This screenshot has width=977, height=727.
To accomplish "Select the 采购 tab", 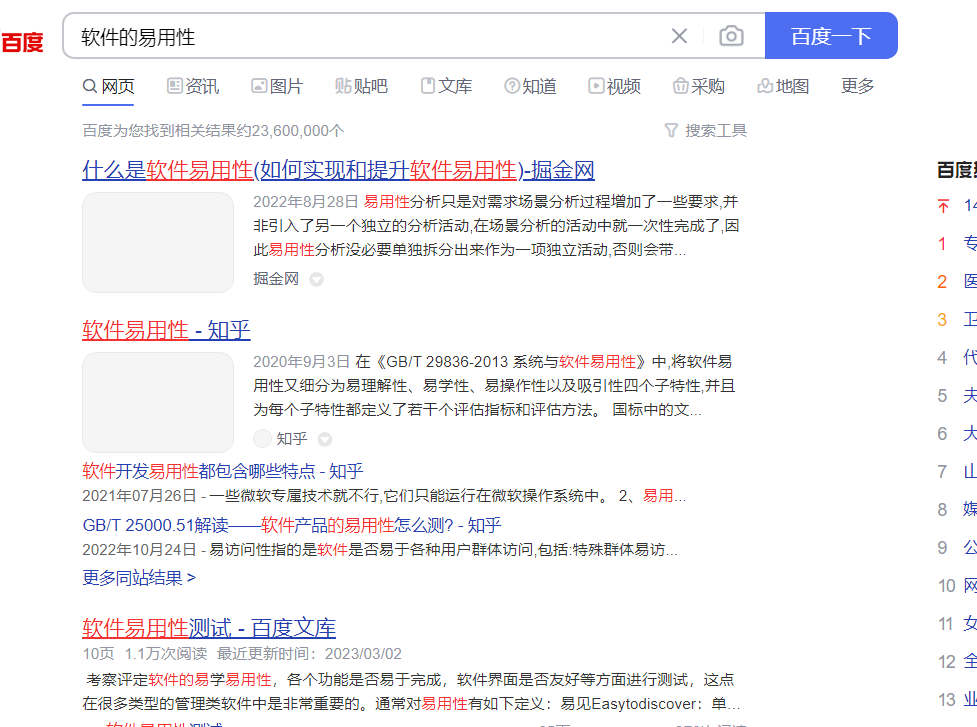I will coord(698,86).
